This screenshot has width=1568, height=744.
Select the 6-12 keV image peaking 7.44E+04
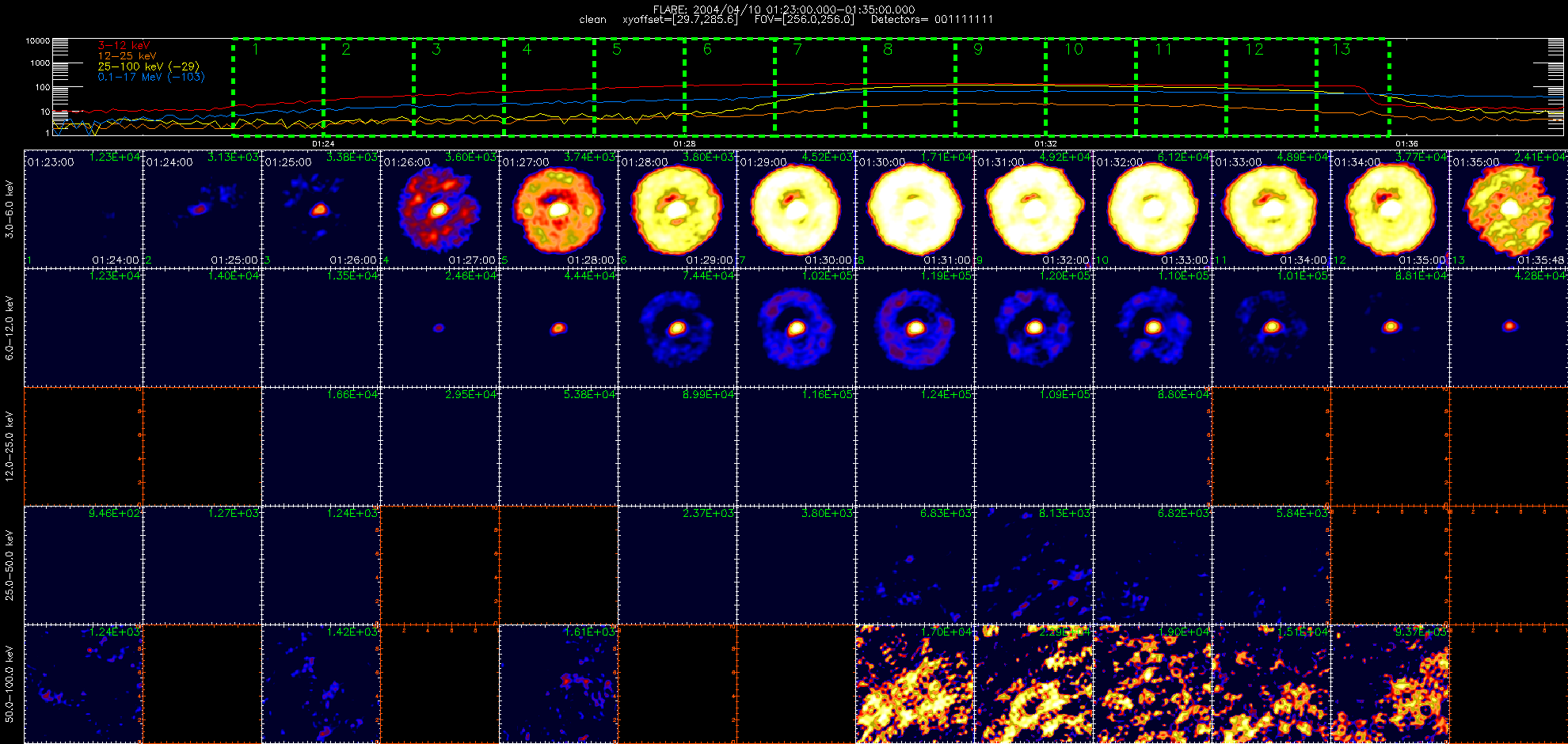click(x=677, y=328)
